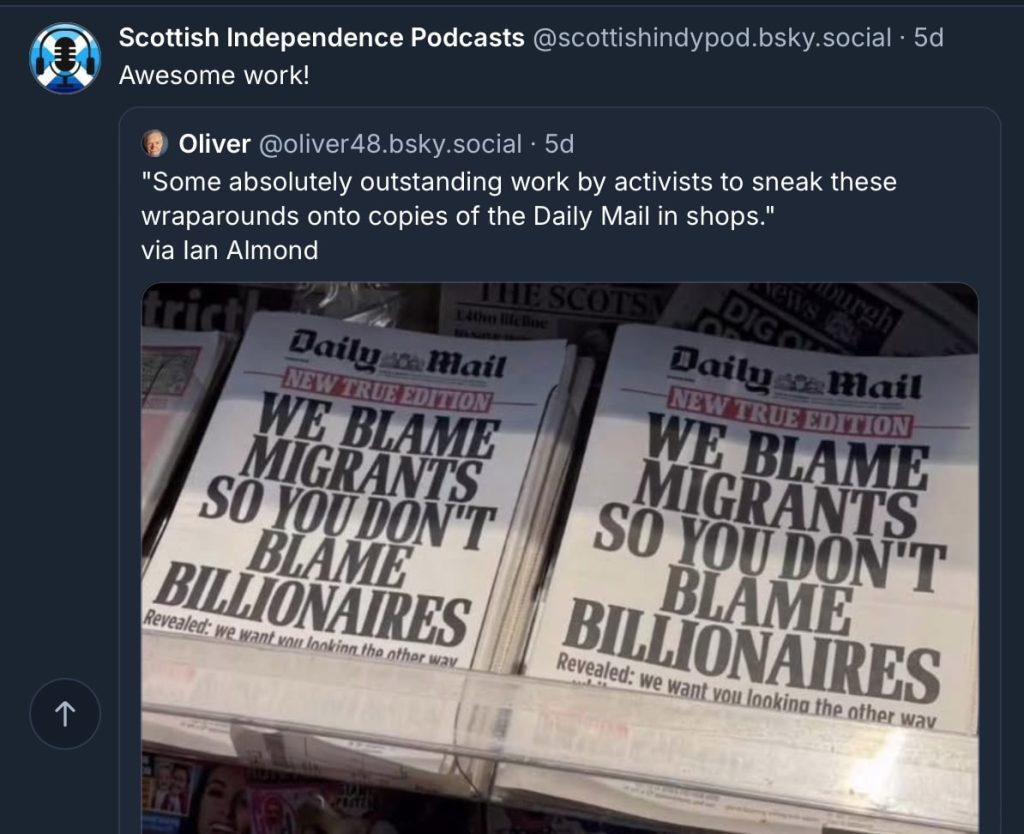Click left 'NEW TRUE EDITION' red banner
1024x834 pixels.
click(x=387, y=391)
